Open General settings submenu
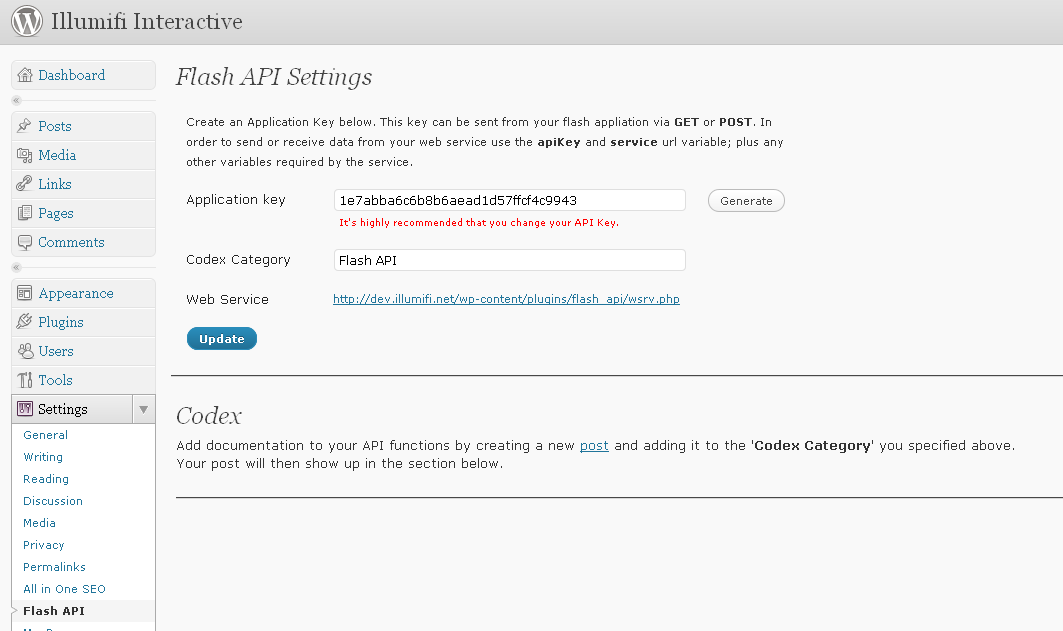1063x631 pixels. click(45, 435)
